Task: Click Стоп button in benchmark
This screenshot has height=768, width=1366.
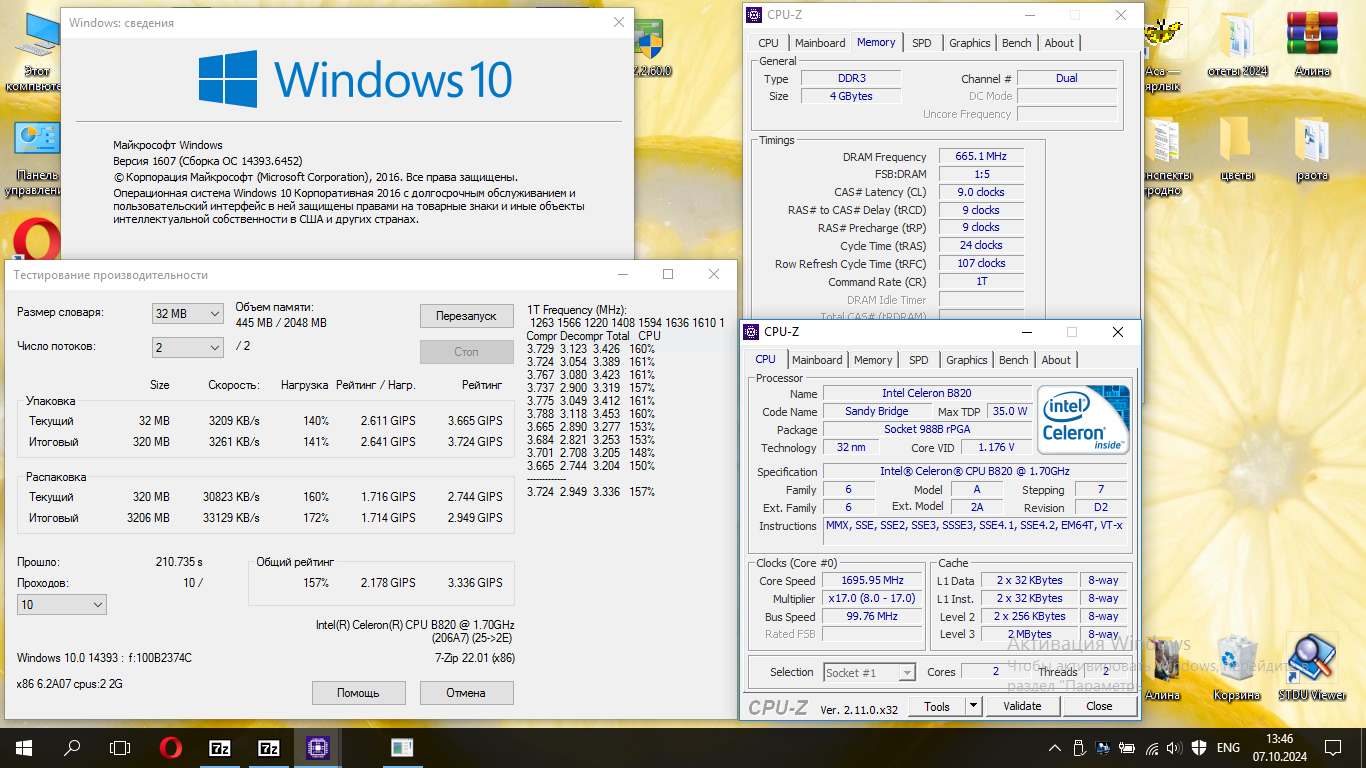Action: (x=466, y=352)
